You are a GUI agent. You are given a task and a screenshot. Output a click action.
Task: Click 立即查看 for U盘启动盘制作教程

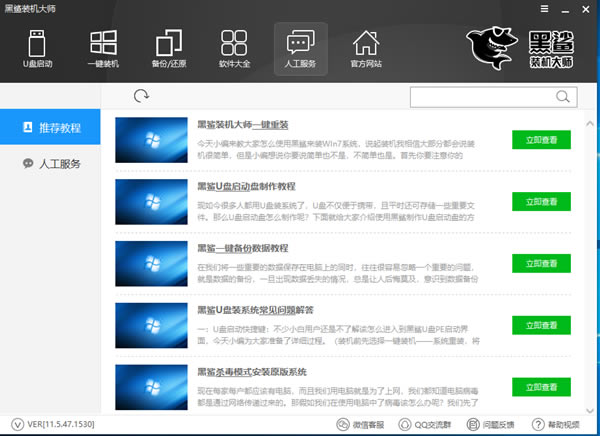point(541,201)
